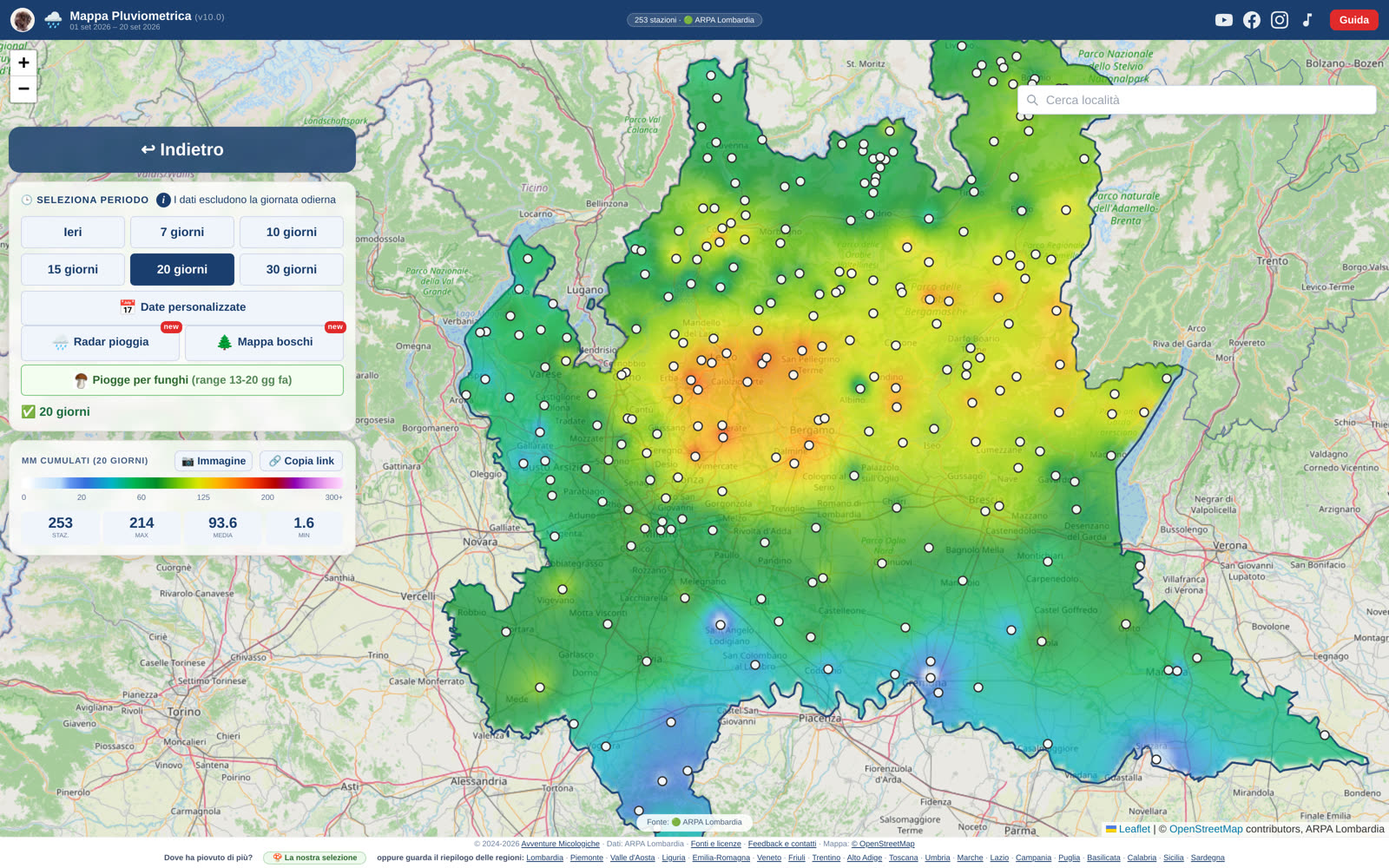Select the 7 giorni period
The height and width of the screenshot is (868, 1389).
point(182,232)
